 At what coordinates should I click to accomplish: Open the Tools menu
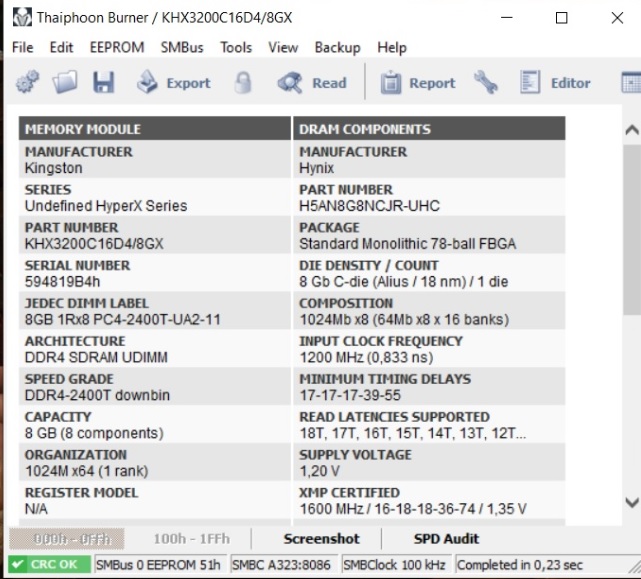[236, 47]
